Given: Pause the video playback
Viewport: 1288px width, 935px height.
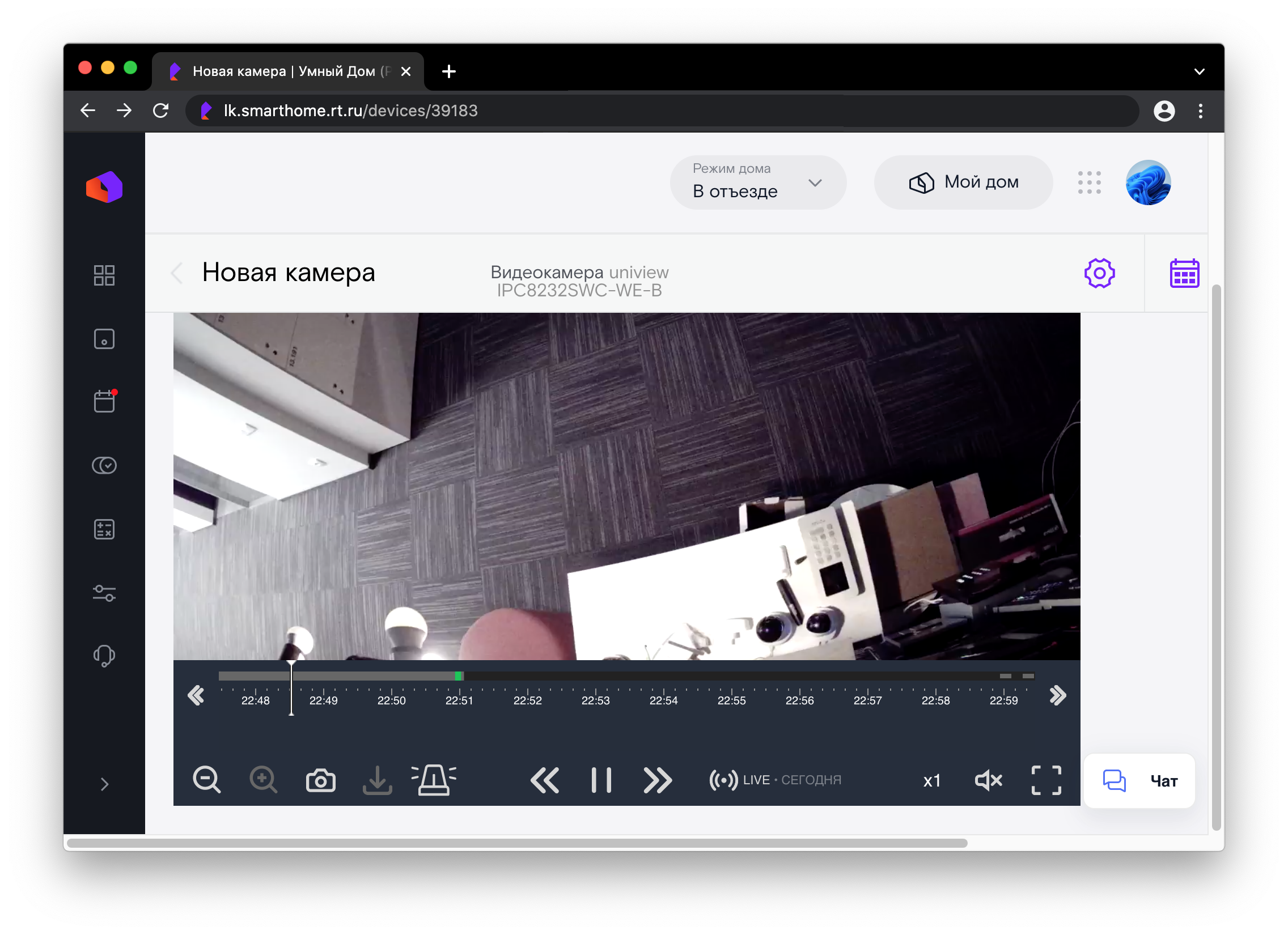Looking at the screenshot, I should click(x=601, y=780).
